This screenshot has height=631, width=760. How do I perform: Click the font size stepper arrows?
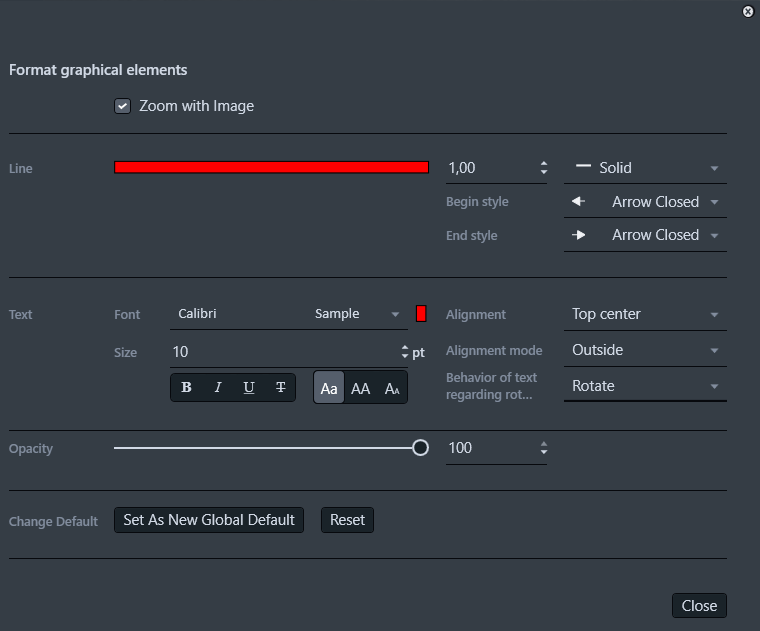coord(405,352)
